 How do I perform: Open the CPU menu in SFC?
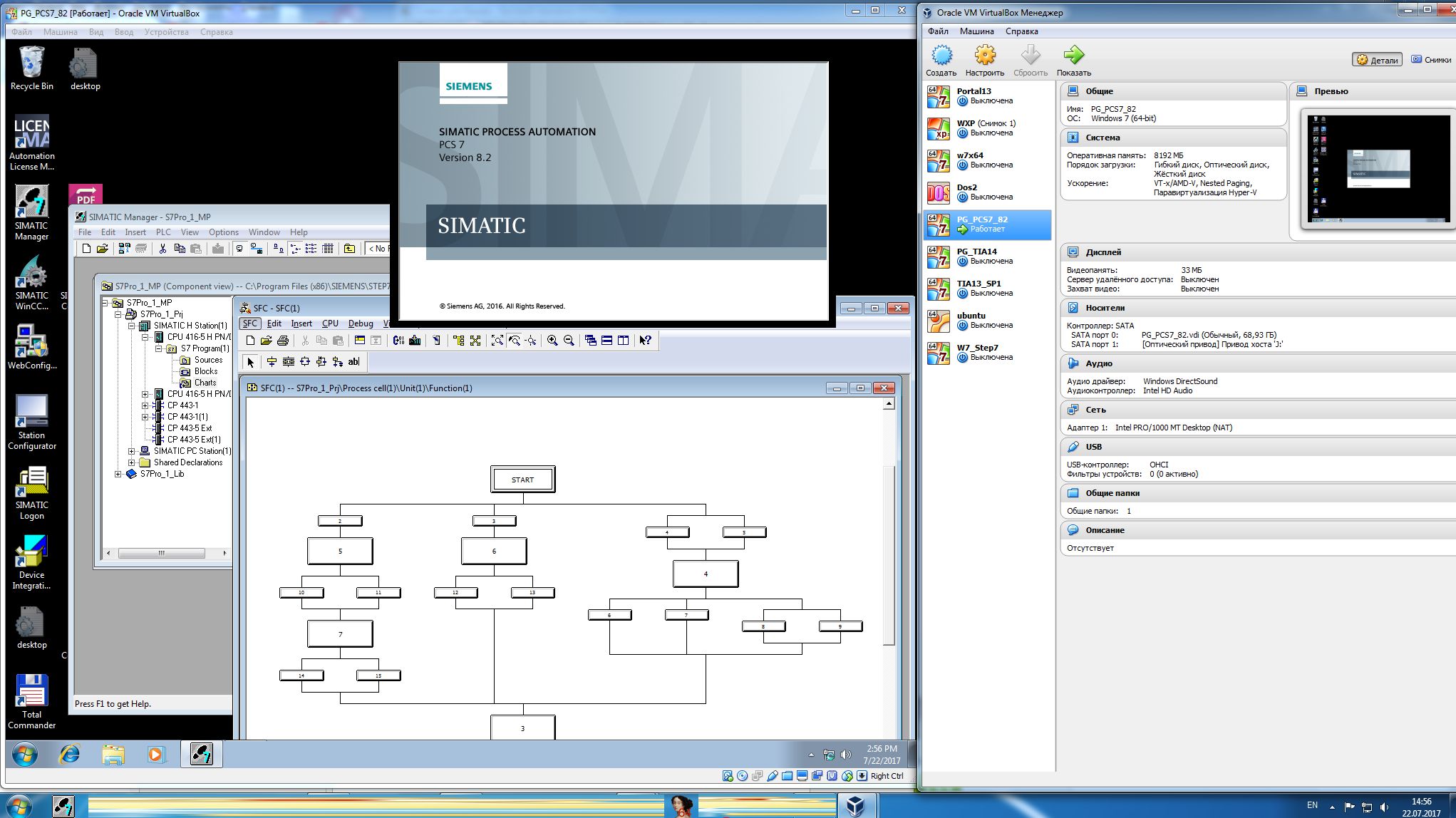(x=330, y=323)
